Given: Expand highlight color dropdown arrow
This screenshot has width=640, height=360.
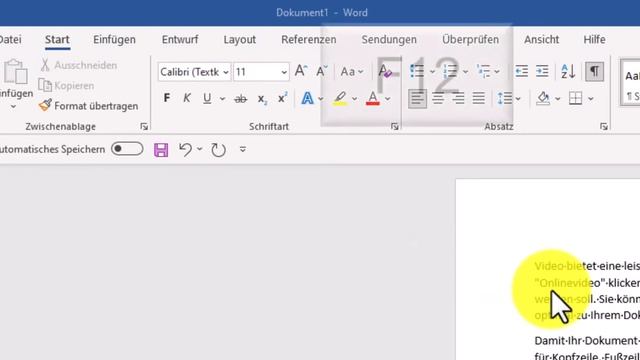Looking at the screenshot, I should point(354,99).
